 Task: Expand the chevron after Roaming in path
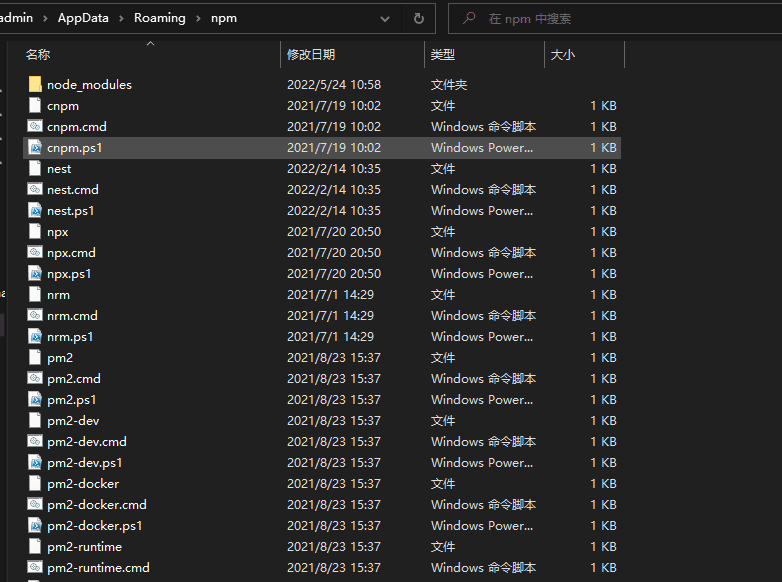tap(198, 18)
